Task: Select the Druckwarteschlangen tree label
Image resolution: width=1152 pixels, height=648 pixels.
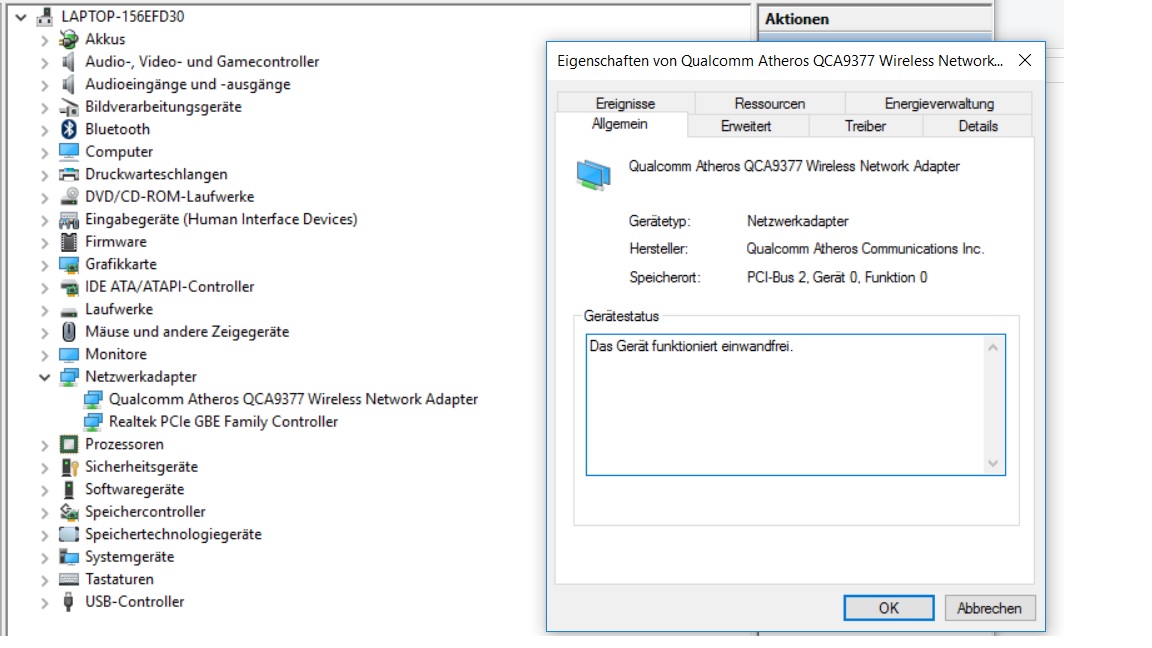Action: click(156, 174)
